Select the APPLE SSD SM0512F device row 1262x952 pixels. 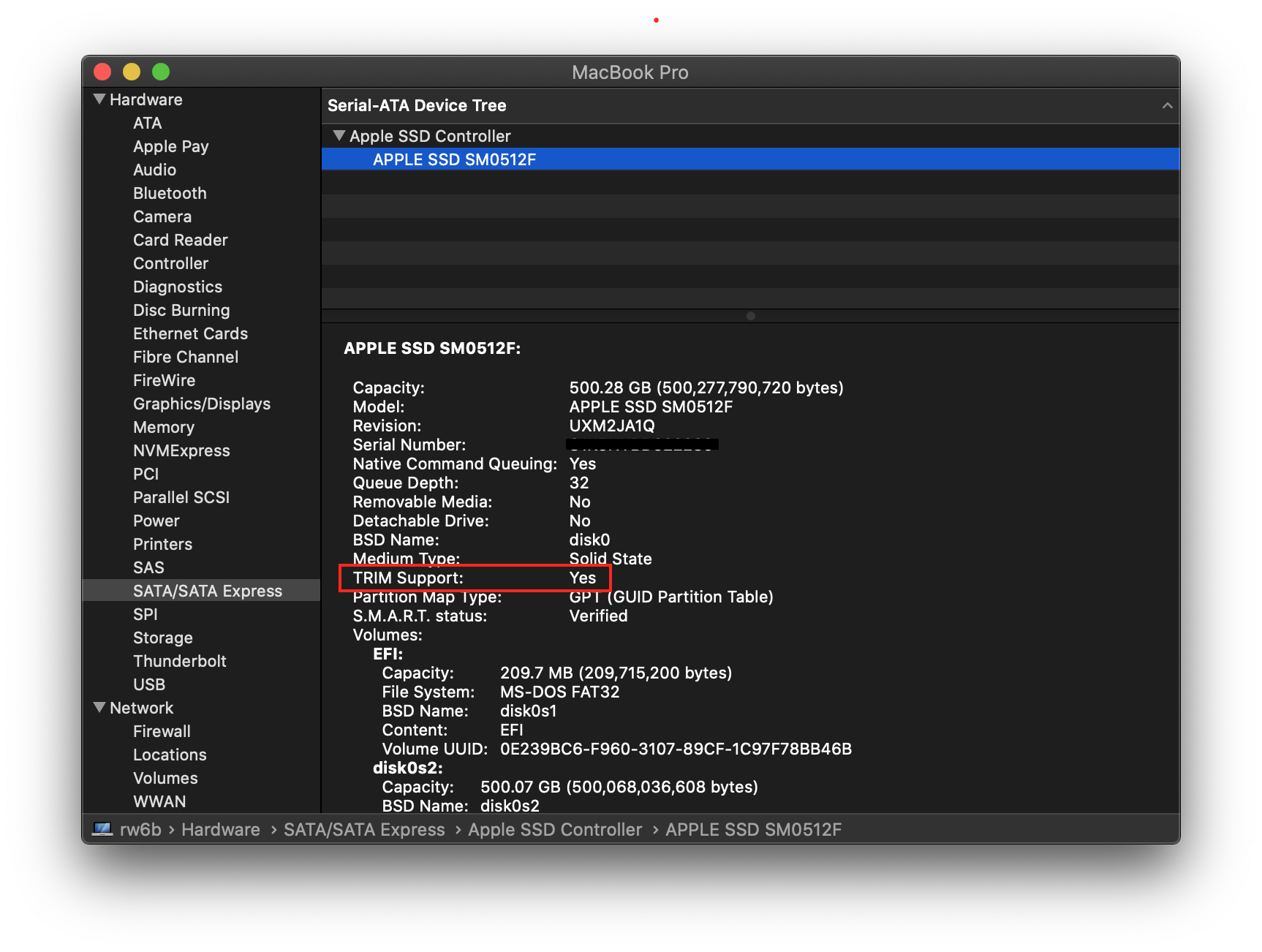tap(750, 159)
